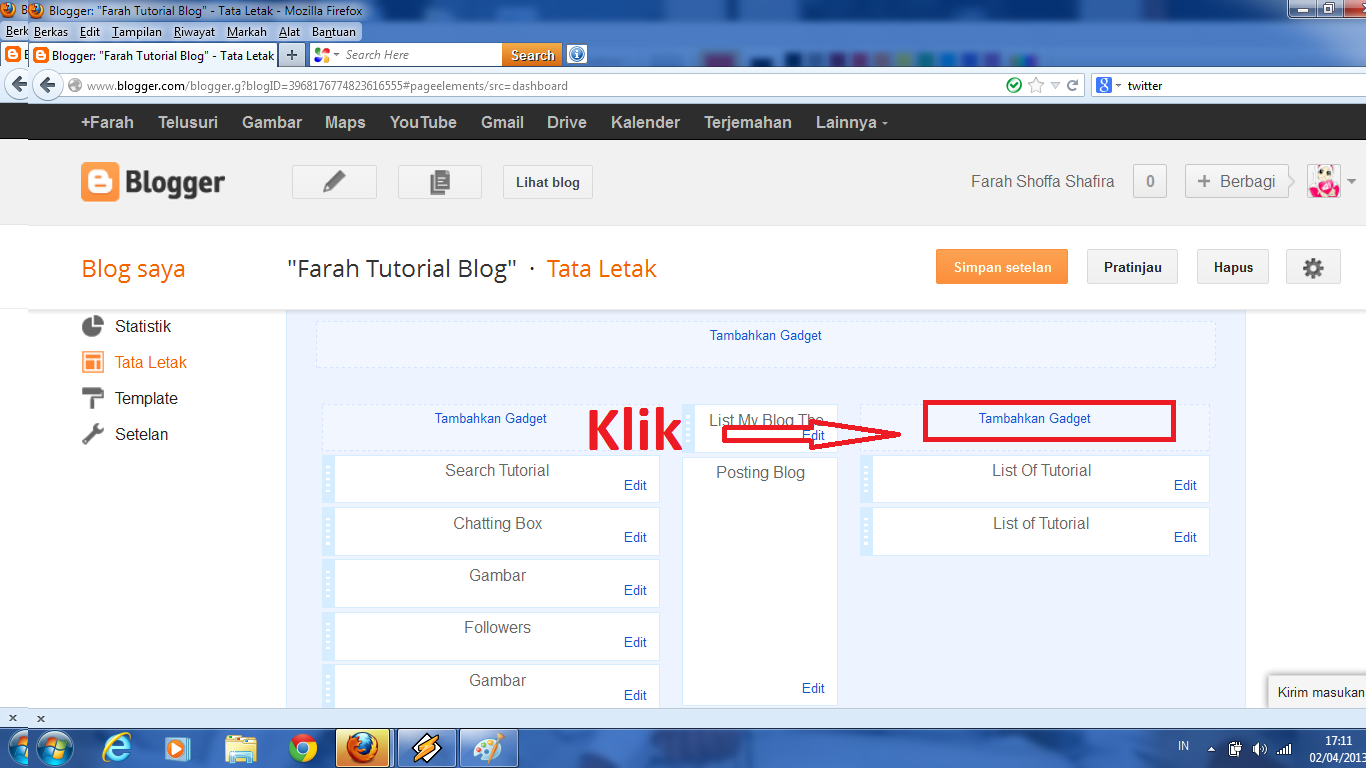The width and height of the screenshot is (1366, 768).
Task: Go back with the browser back arrow
Action: pos(47,85)
